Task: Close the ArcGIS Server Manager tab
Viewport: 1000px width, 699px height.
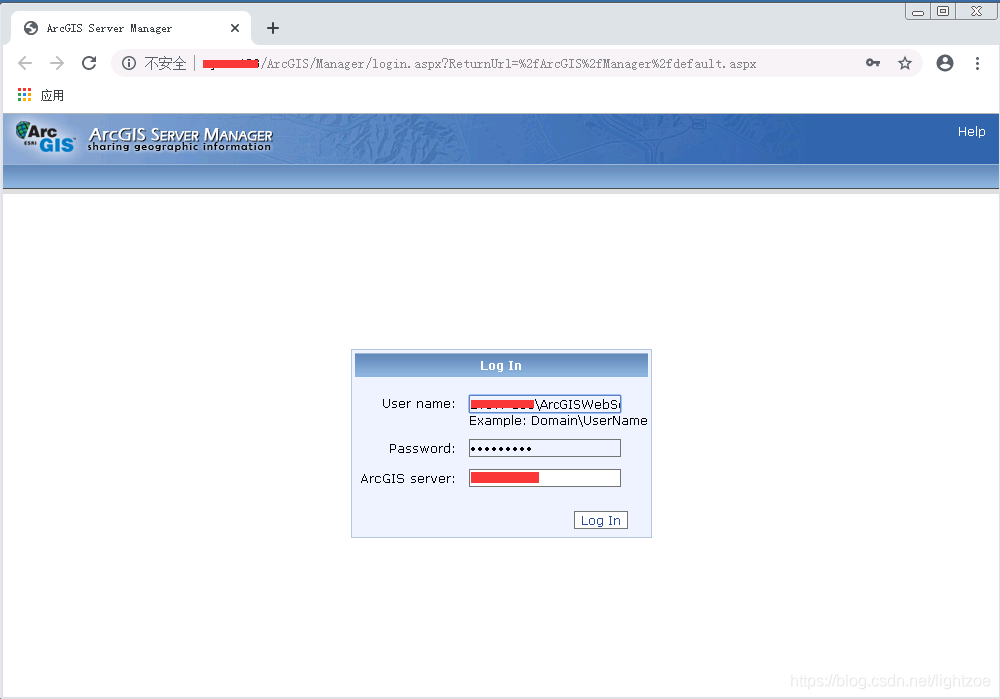Action: pos(235,28)
